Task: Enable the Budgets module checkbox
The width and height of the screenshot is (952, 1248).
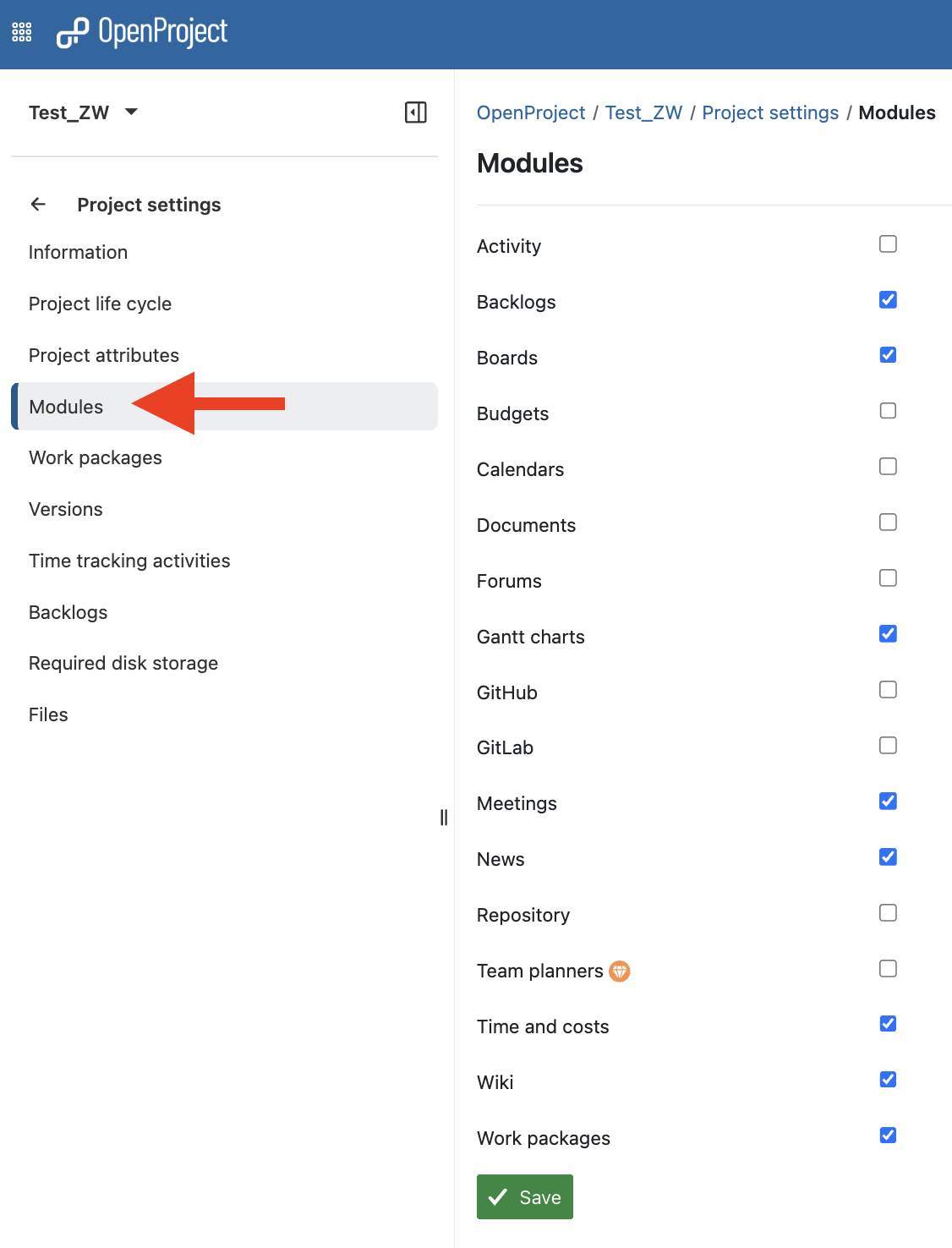Action: coord(888,411)
